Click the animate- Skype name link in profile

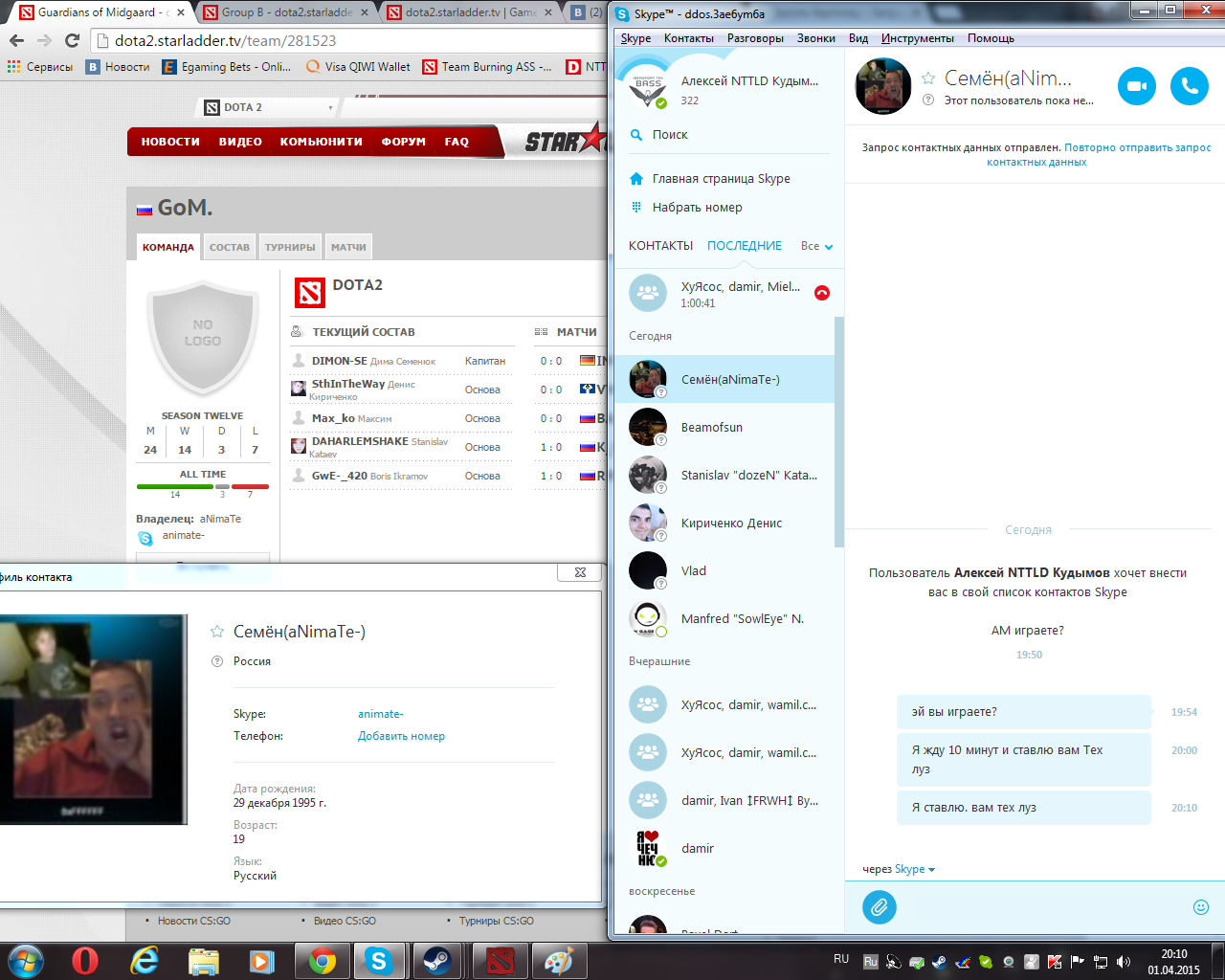point(380,714)
